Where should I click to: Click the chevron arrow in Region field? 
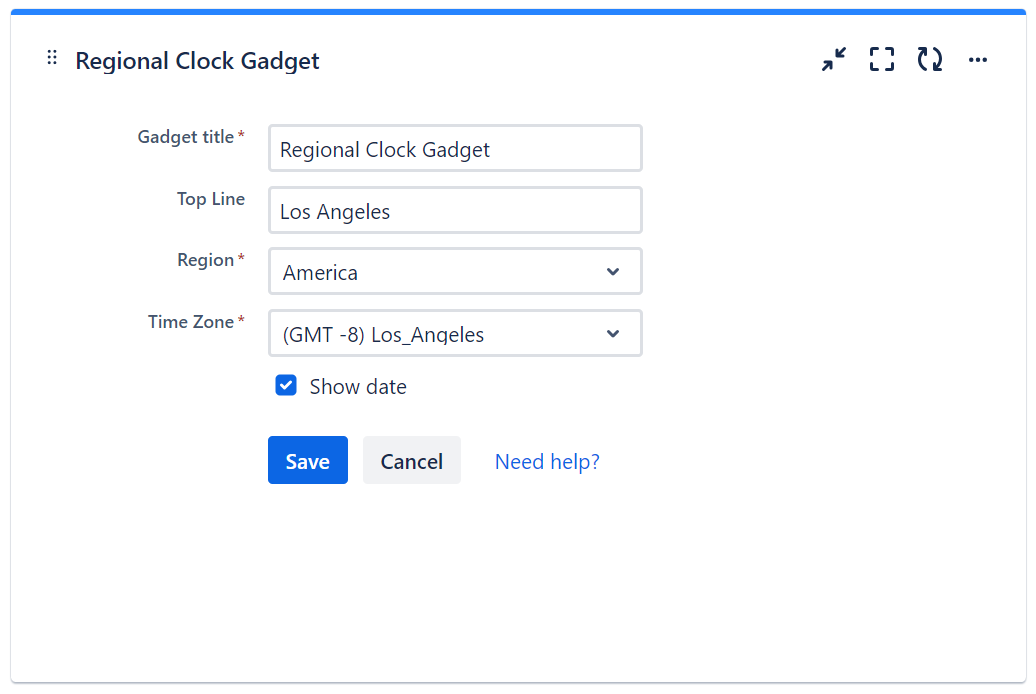point(613,272)
